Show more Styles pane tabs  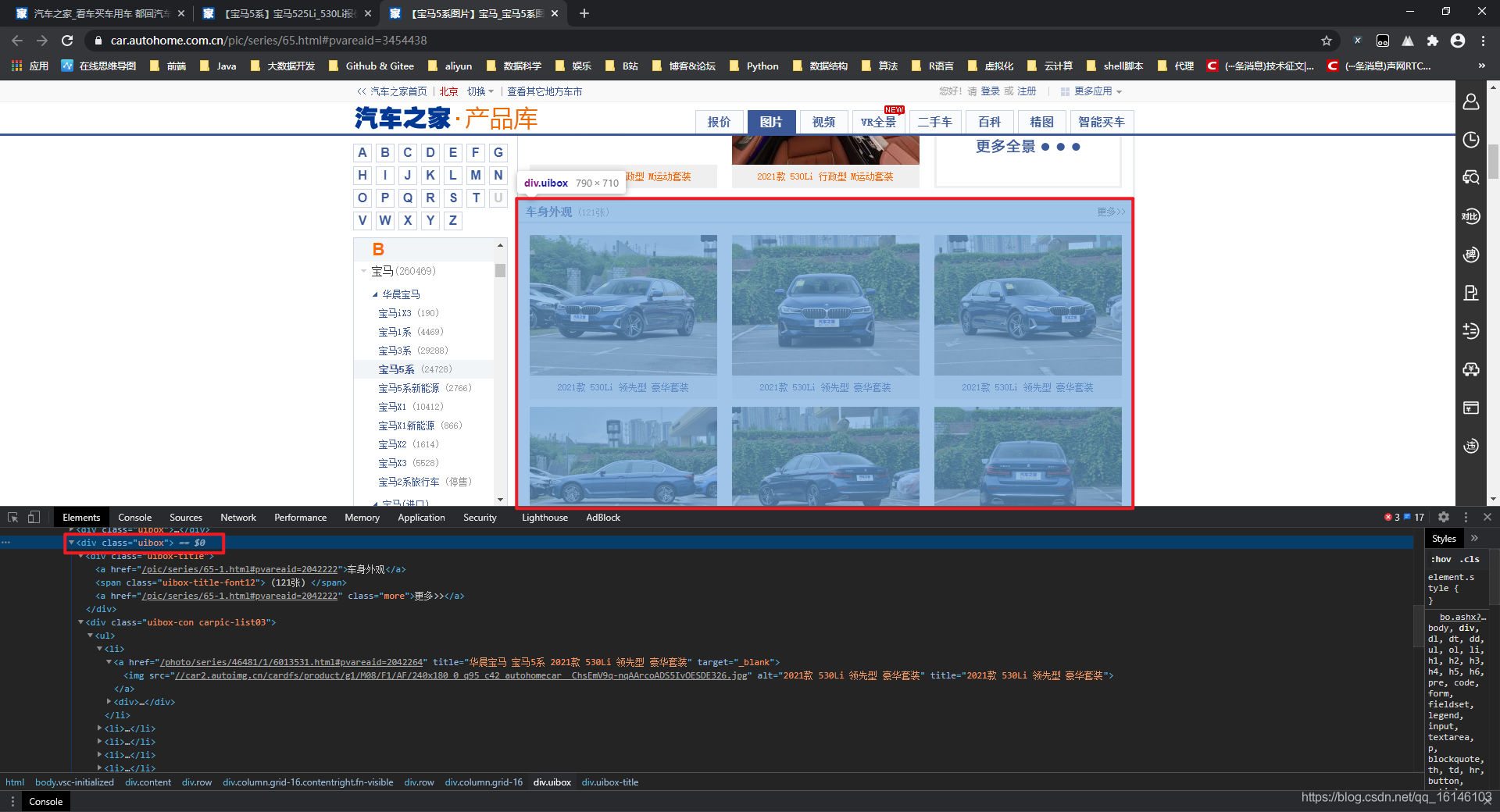1474,538
